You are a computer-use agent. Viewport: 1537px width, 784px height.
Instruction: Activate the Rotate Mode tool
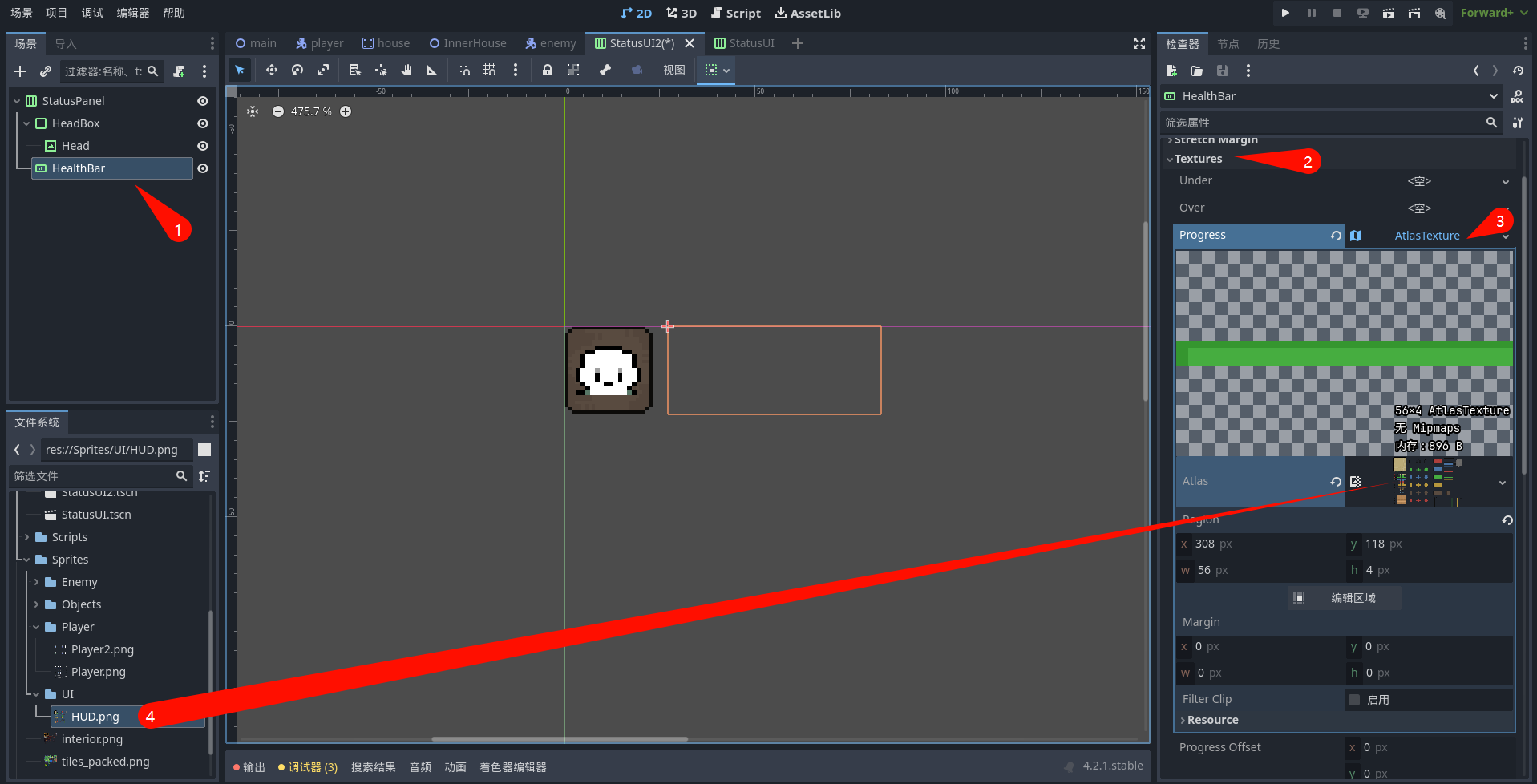tap(297, 70)
